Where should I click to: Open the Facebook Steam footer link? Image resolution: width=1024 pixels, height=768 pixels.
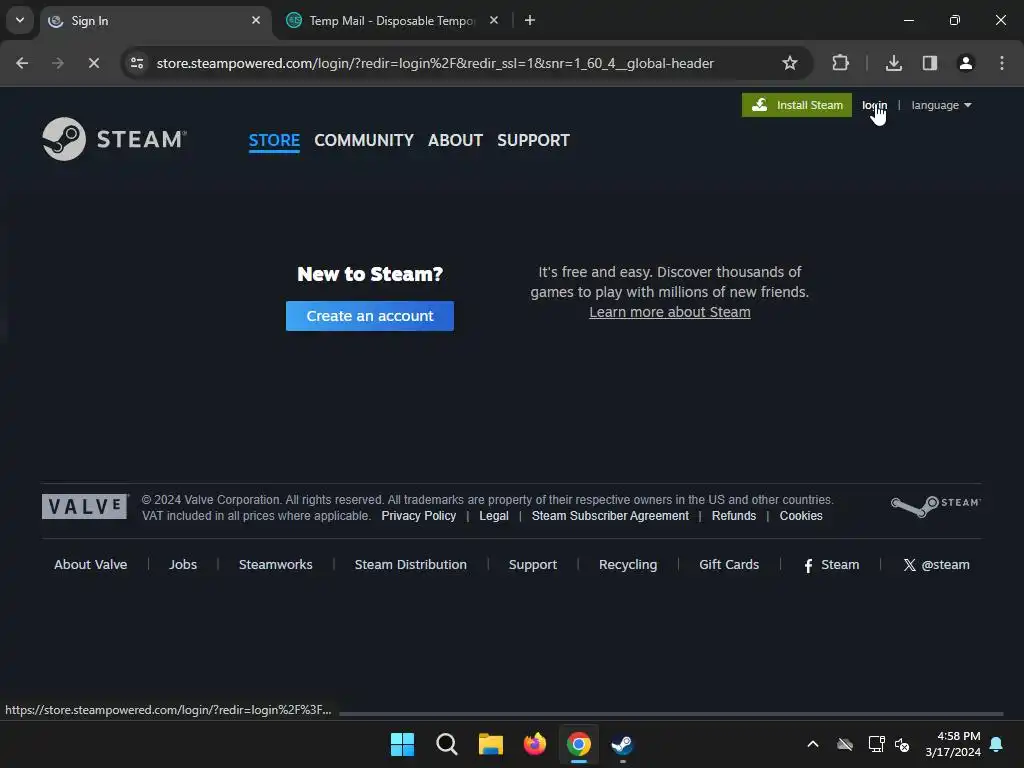tap(831, 565)
